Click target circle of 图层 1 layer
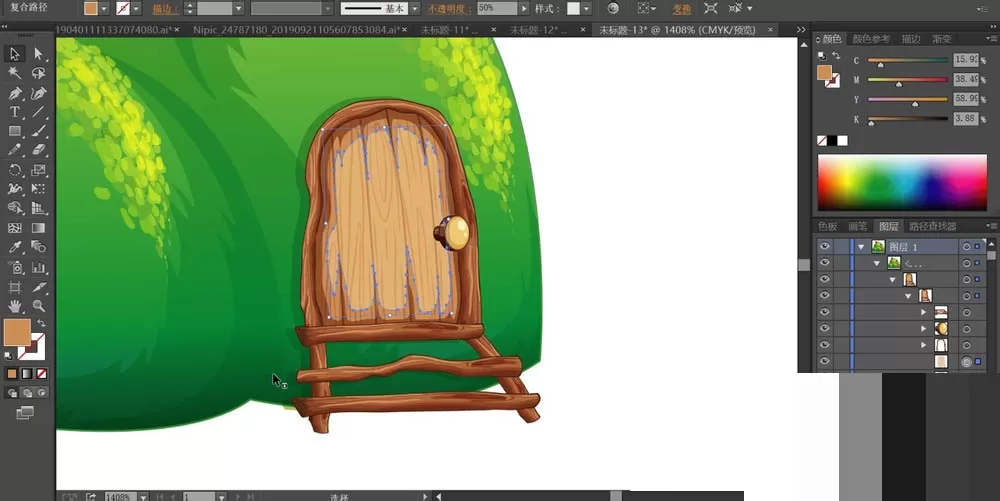1000x501 pixels. [x=967, y=247]
